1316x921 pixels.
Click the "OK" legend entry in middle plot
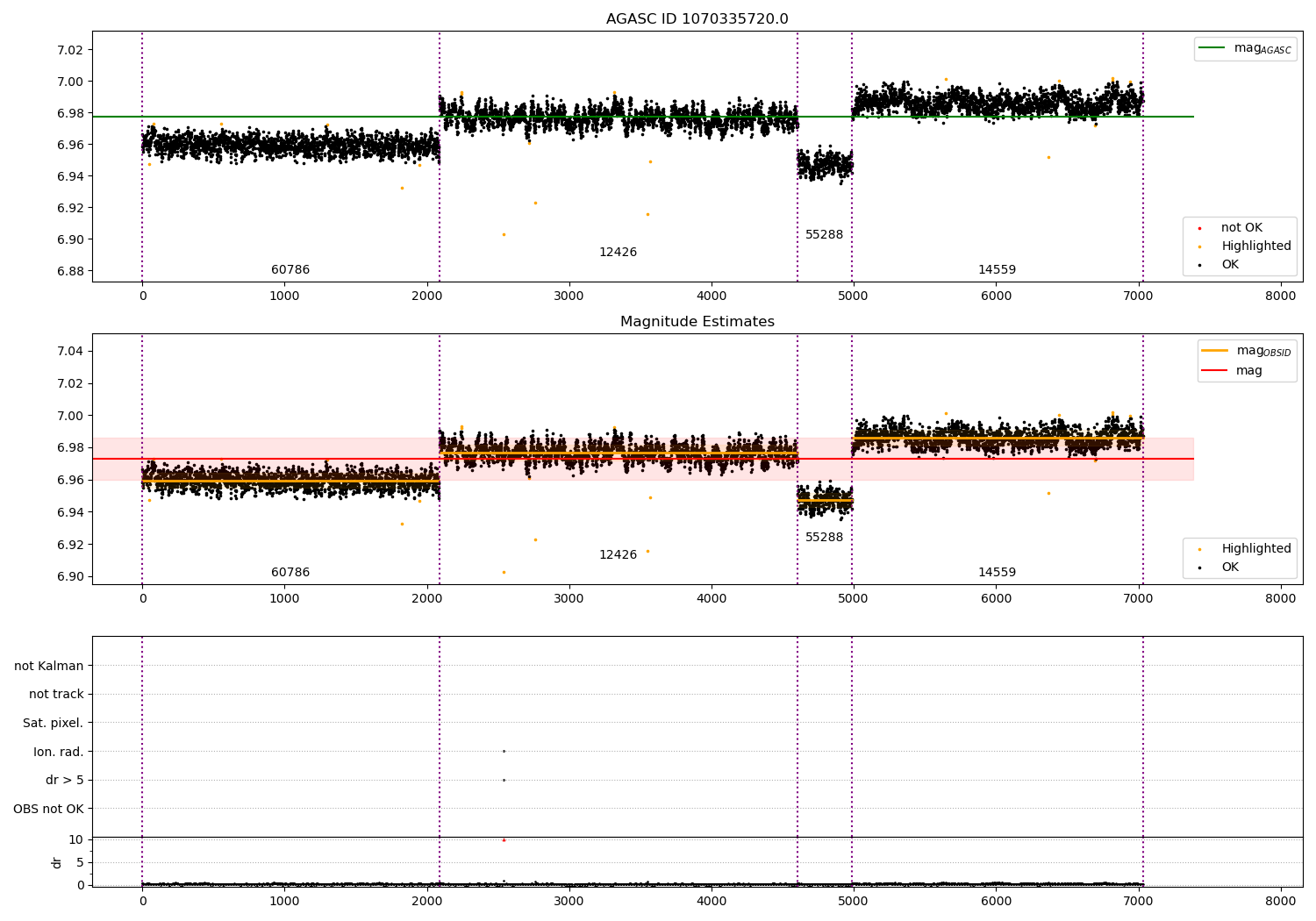[x=1219, y=567]
